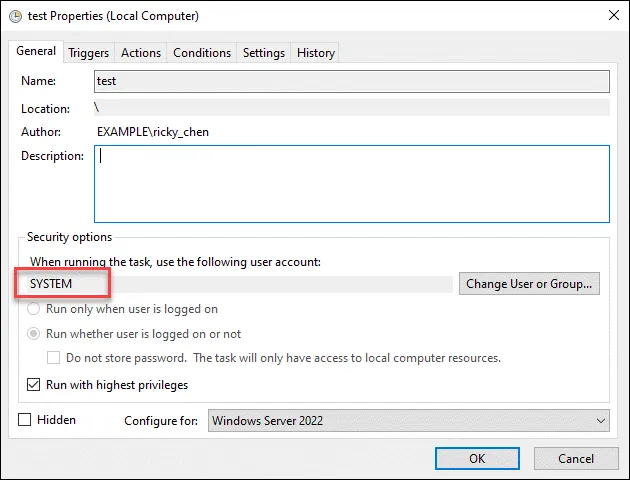Toggle the Do not store password checkbox

click(x=53, y=357)
